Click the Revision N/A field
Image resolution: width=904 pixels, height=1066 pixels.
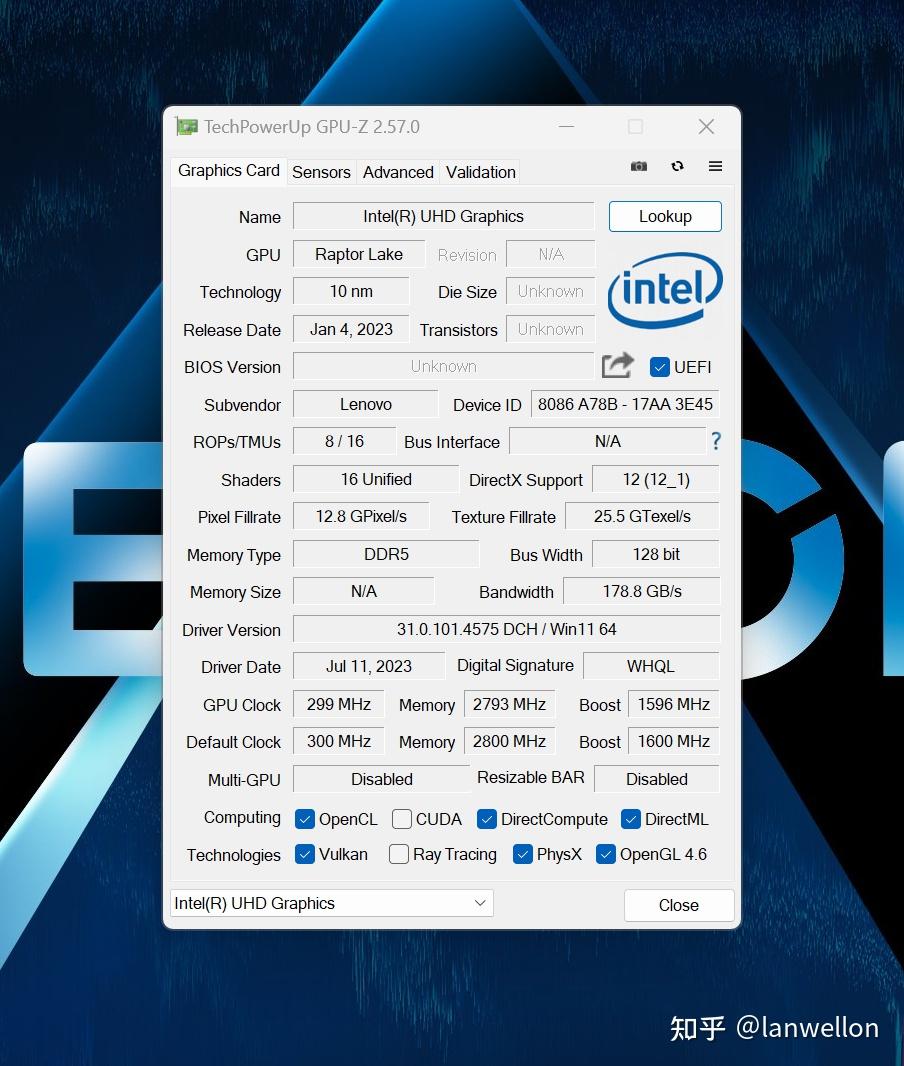pos(551,254)
